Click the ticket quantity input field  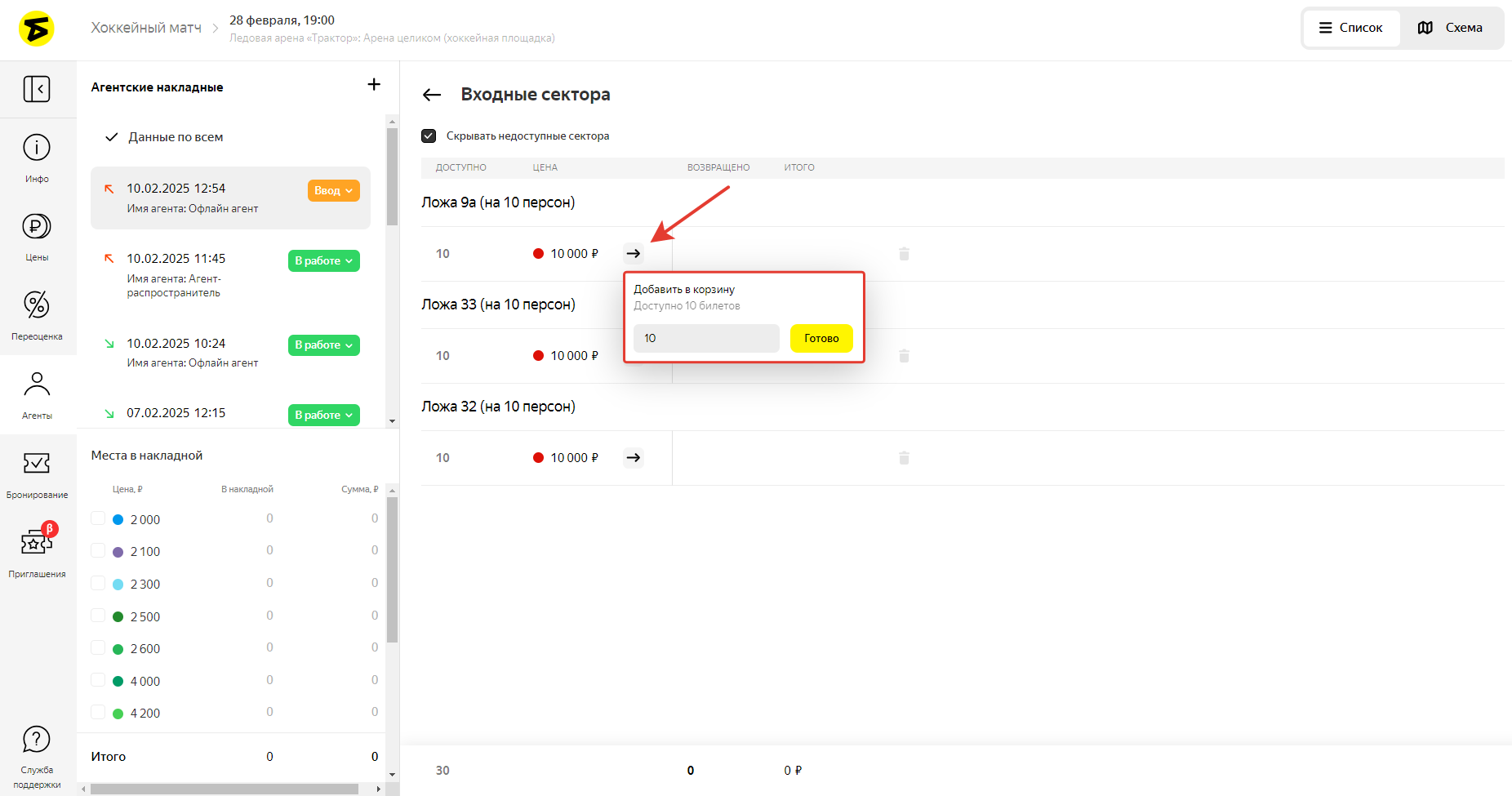pos(706,338)
